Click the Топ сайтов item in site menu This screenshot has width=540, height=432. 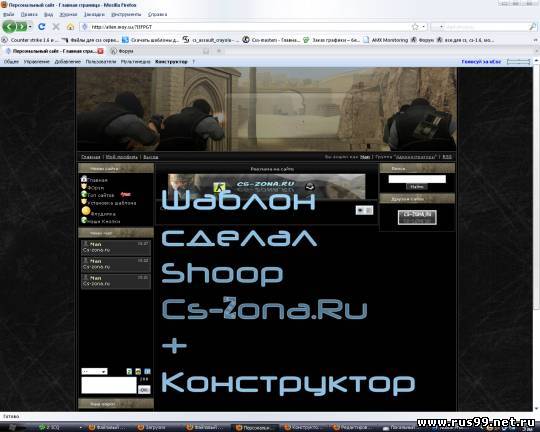(101, 195)
